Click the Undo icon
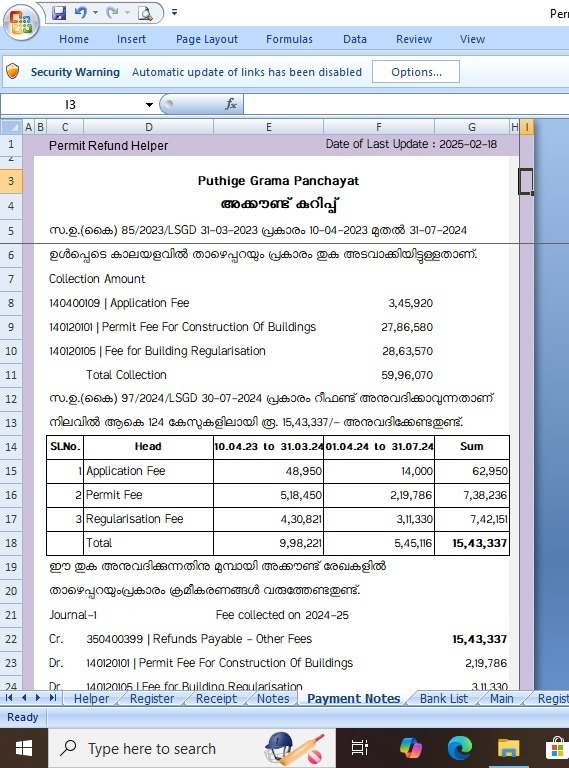The height and width of the screenshot is (768, 569). point(81,13)
